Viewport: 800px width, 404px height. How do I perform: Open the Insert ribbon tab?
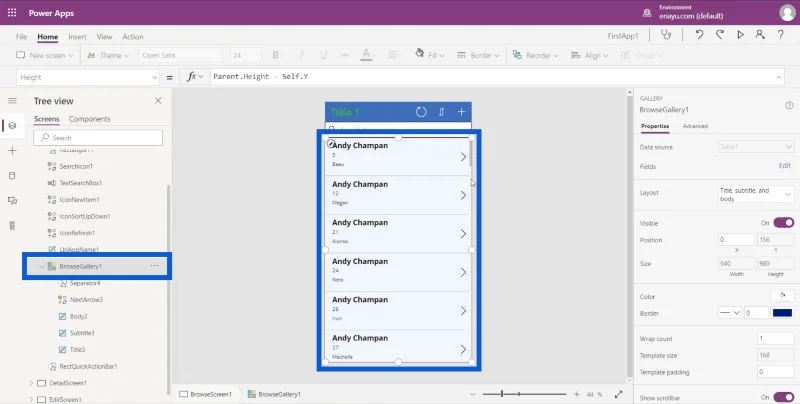(77, 37)
